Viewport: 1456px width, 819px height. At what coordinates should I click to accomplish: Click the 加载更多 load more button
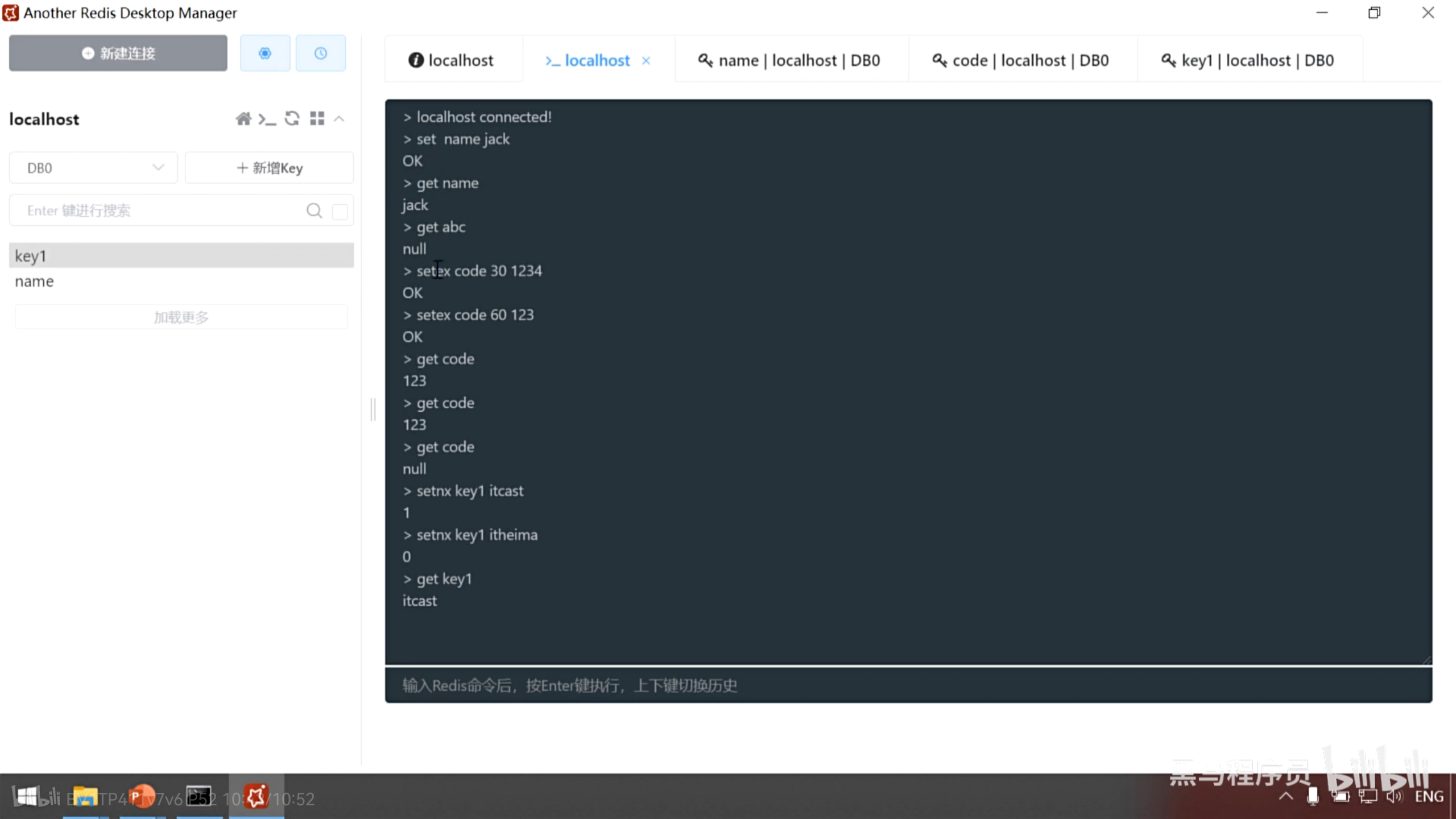[x=181, y=317]
